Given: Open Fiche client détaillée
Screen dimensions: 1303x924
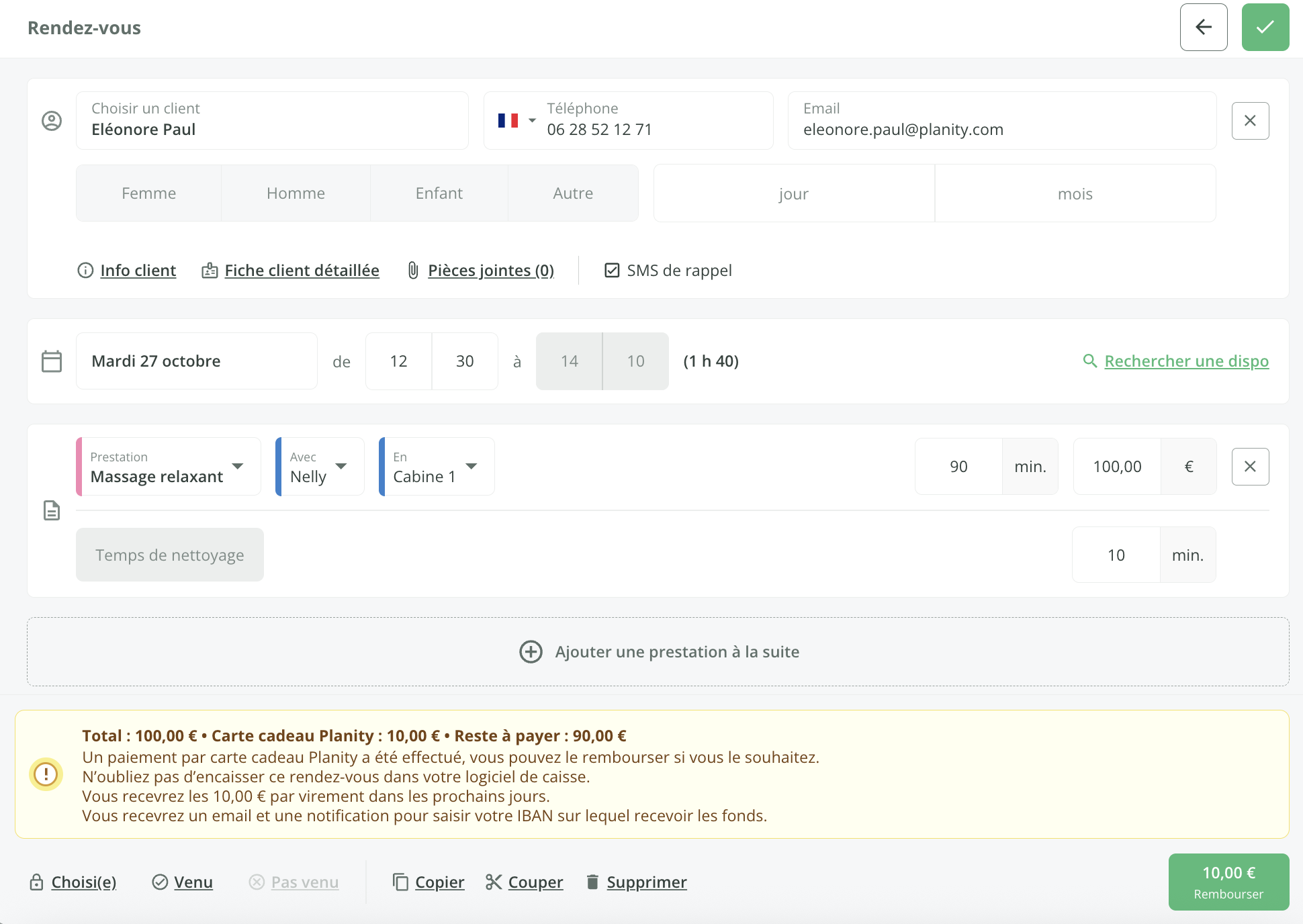Looking at the screenshot, I should 302,271.
